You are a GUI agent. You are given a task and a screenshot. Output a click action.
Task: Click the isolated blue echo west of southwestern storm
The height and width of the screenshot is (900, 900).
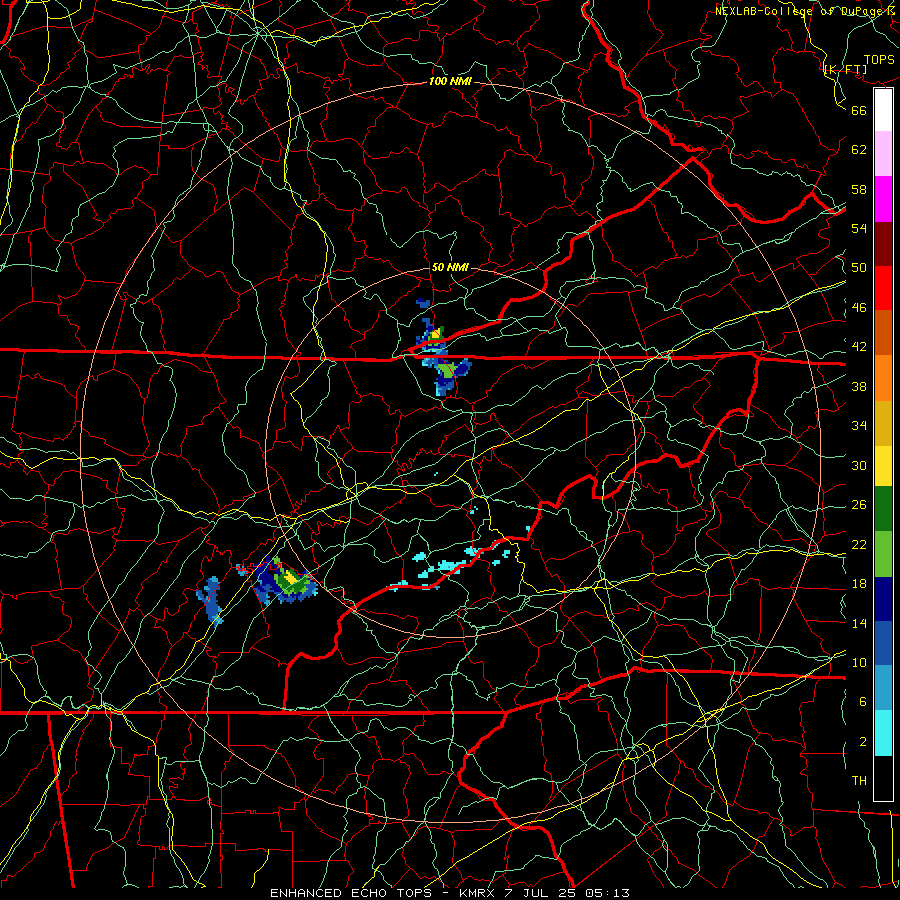tap(210, 600)
